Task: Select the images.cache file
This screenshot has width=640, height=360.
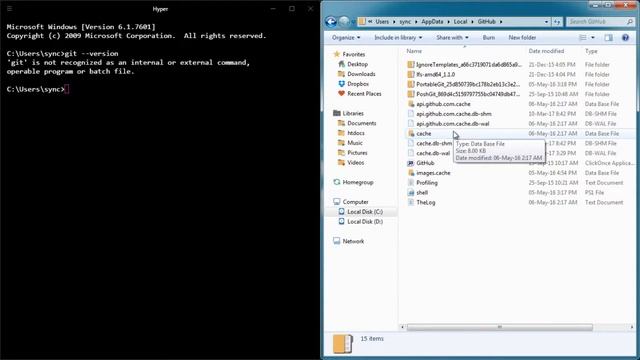Action: point(429,173)
